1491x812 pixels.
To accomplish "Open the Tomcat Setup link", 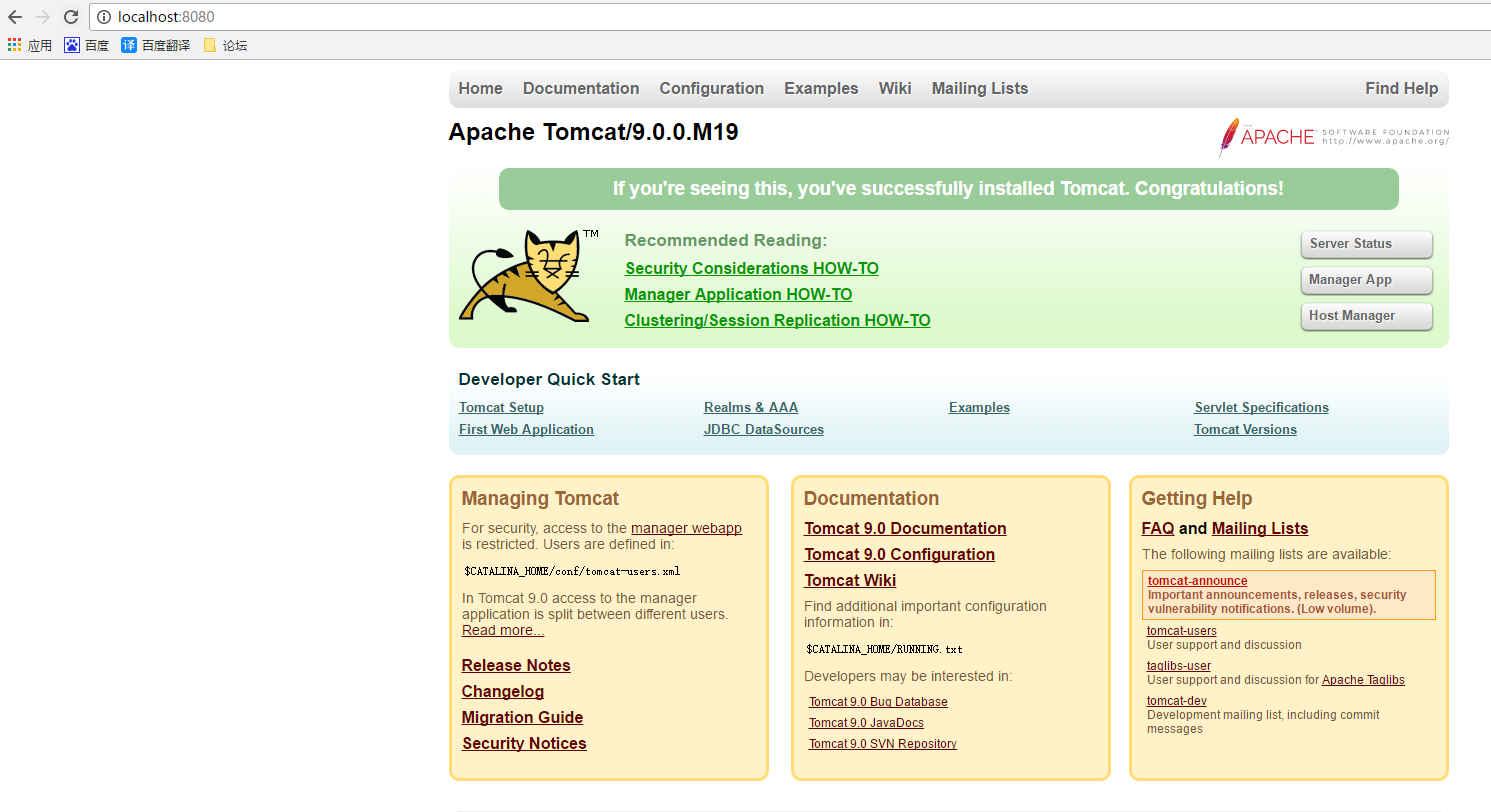I will coord(501,407).
